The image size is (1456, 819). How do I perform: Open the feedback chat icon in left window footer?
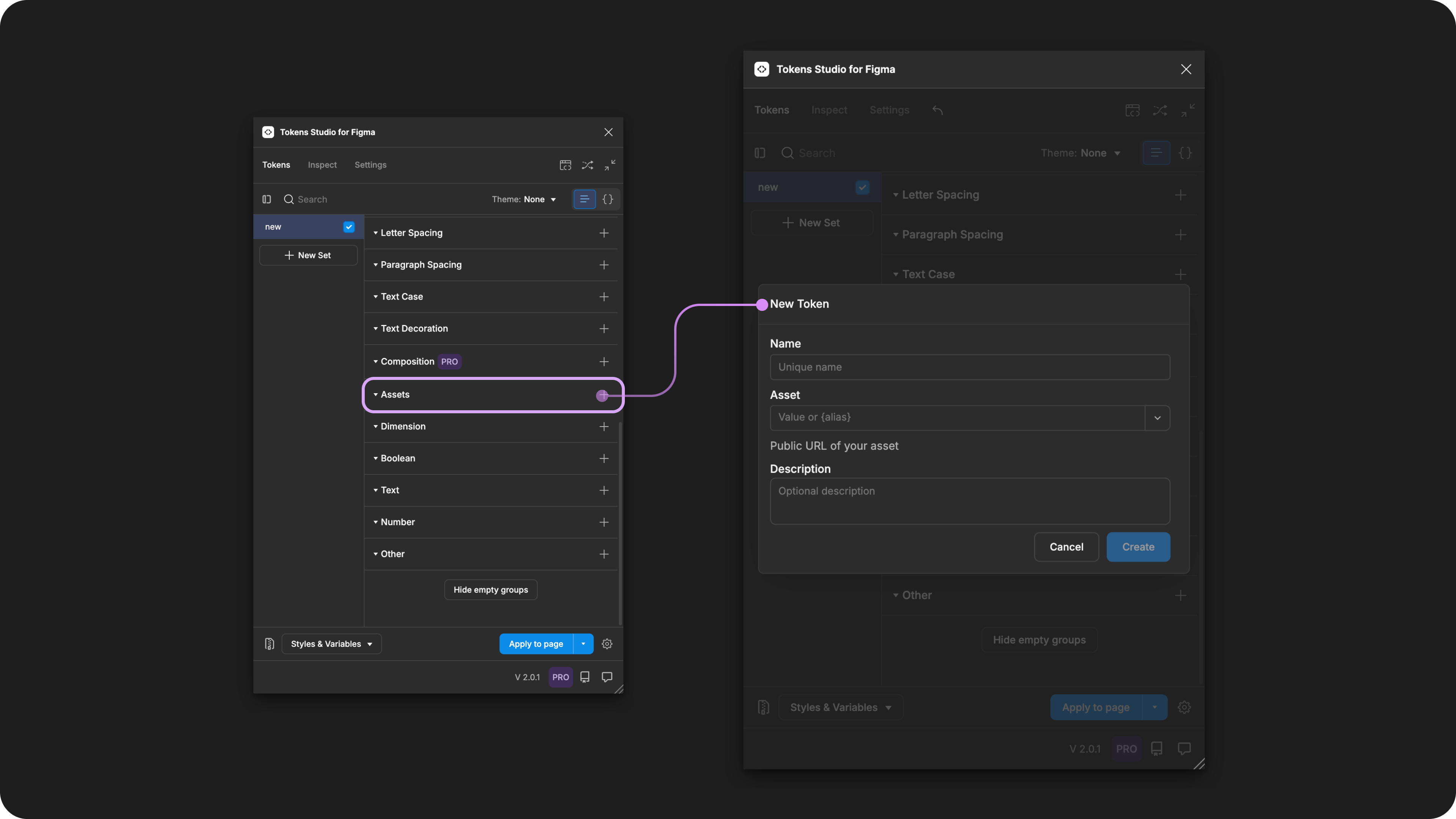[607, 677]
